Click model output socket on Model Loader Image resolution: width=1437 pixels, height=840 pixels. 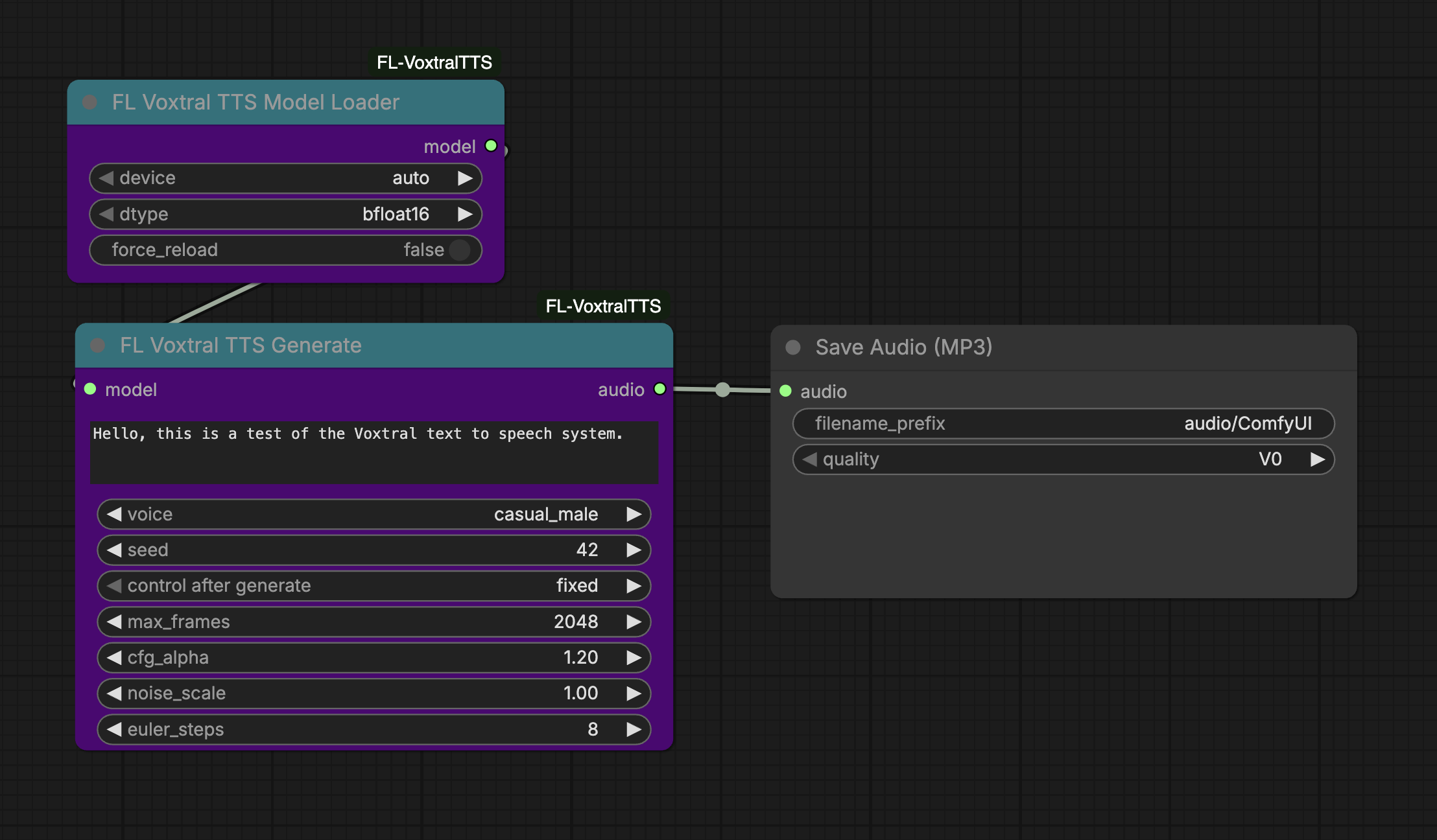click(492, 146)
